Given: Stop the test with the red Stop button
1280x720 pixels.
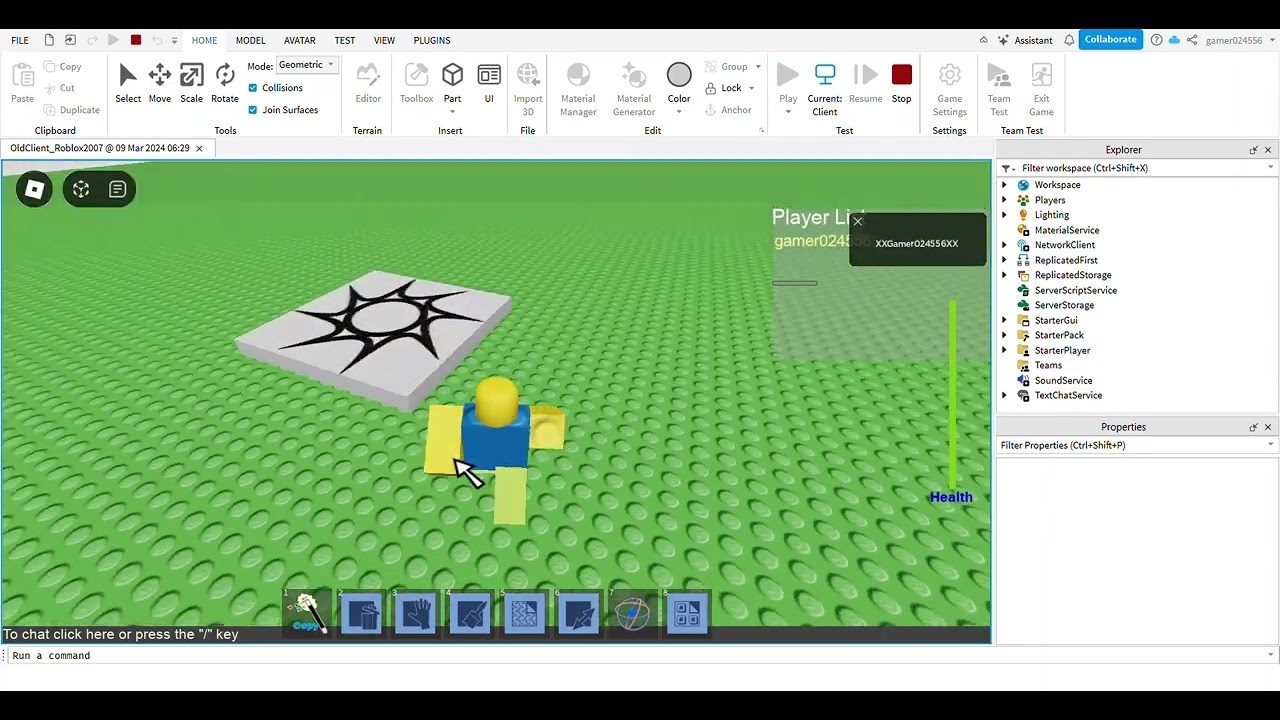Looking at the screenshot, I should (902, 83).
